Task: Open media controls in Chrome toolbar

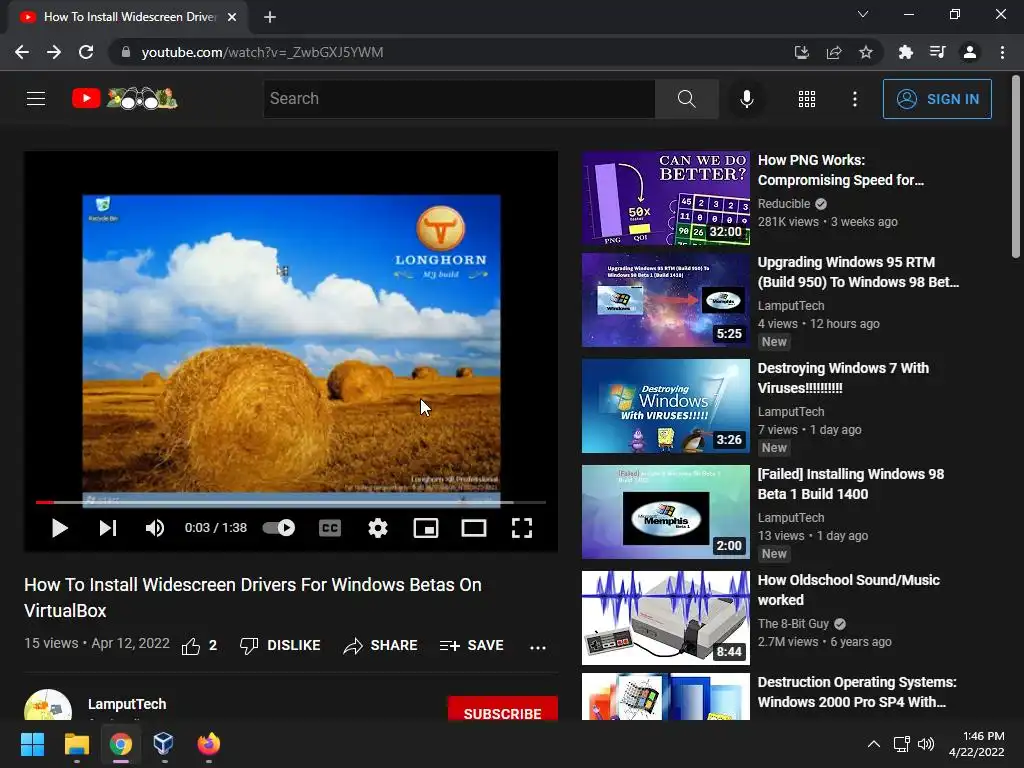Action: (937, 52)
